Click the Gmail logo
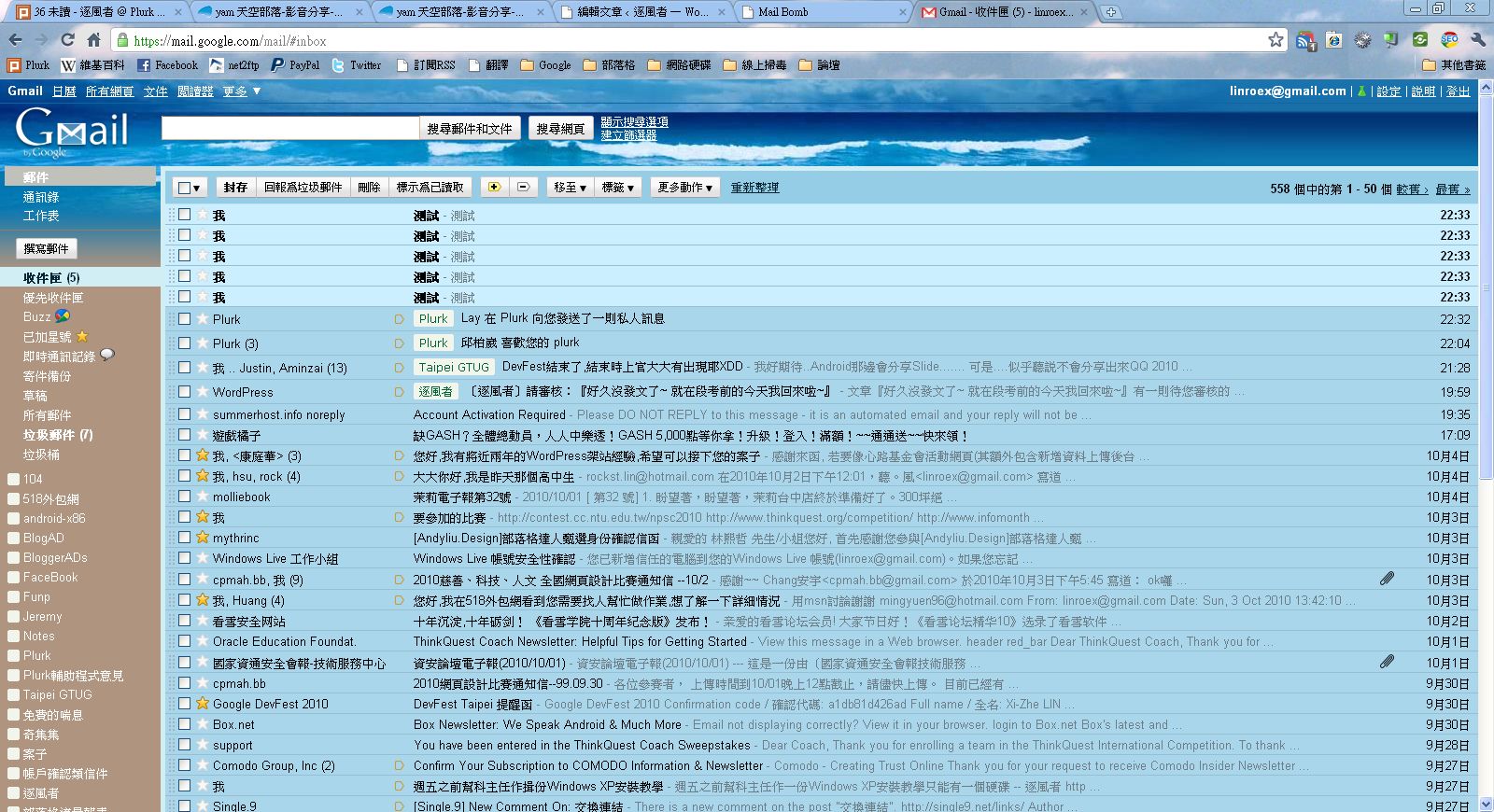Viewport: 1494px width, 812px height. click(71, 132)
